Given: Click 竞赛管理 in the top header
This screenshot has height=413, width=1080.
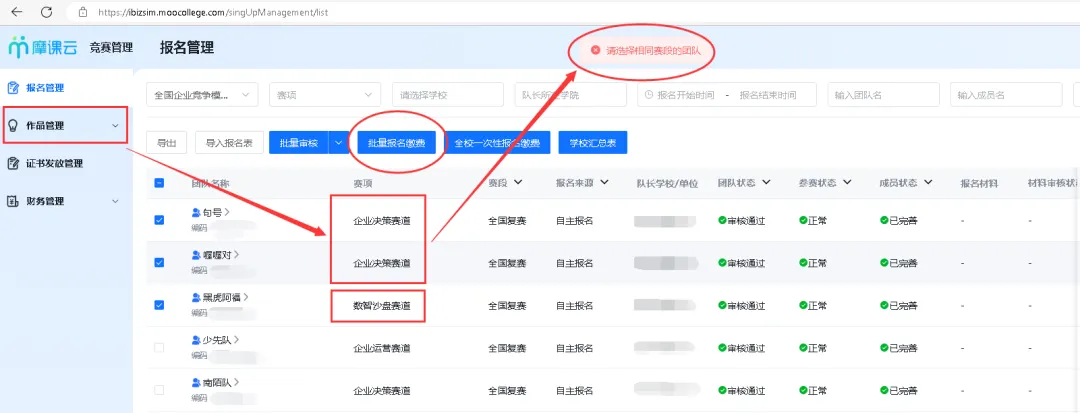Looking at the screenshot, I should (111, 47).
